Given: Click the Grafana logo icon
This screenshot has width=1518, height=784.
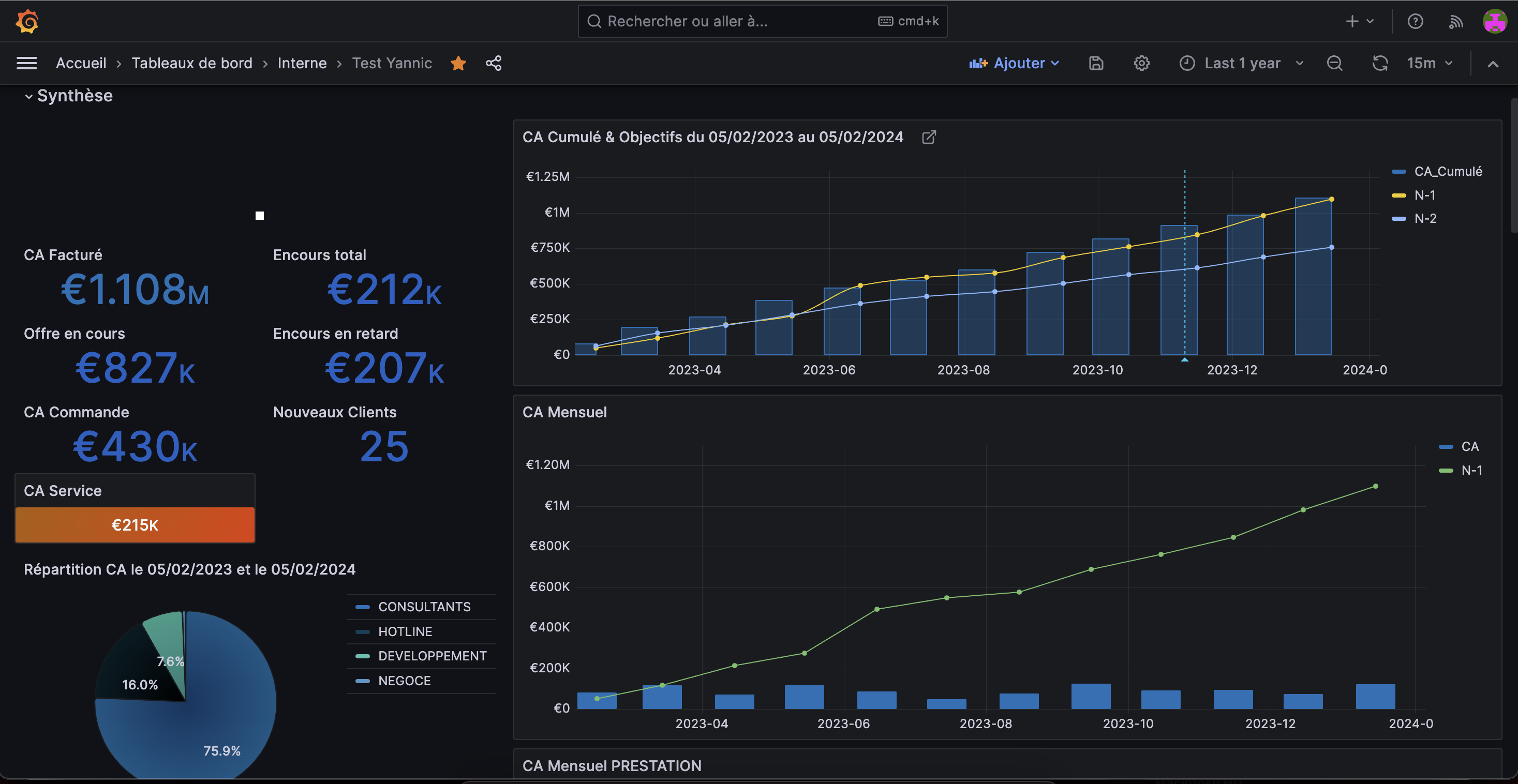Looking at the screenshot, I should point(27,22).
